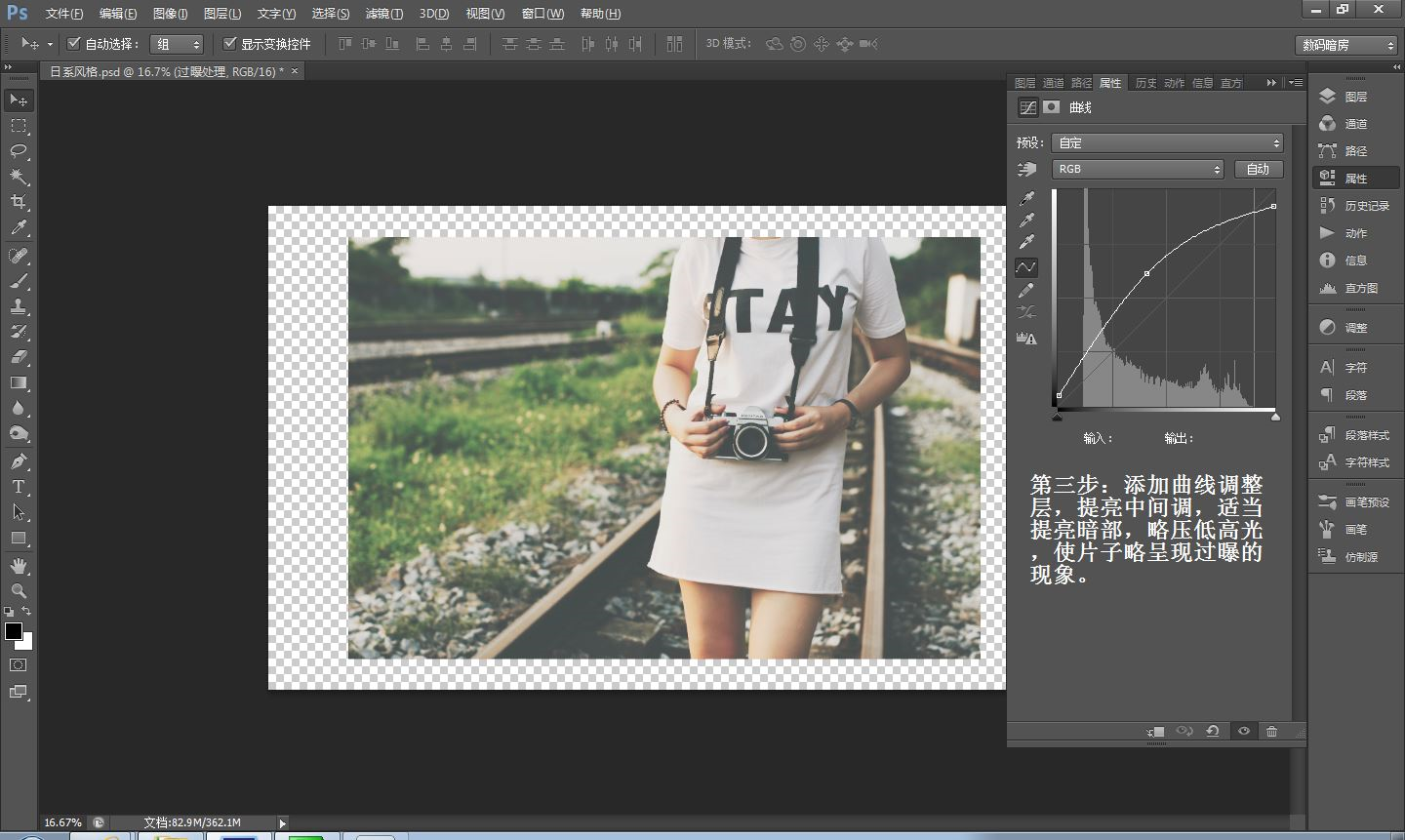The height and width of the screenshot is (840, 1405).
Task: Toggle Quick Mask mode
Action: click(19, 665)
